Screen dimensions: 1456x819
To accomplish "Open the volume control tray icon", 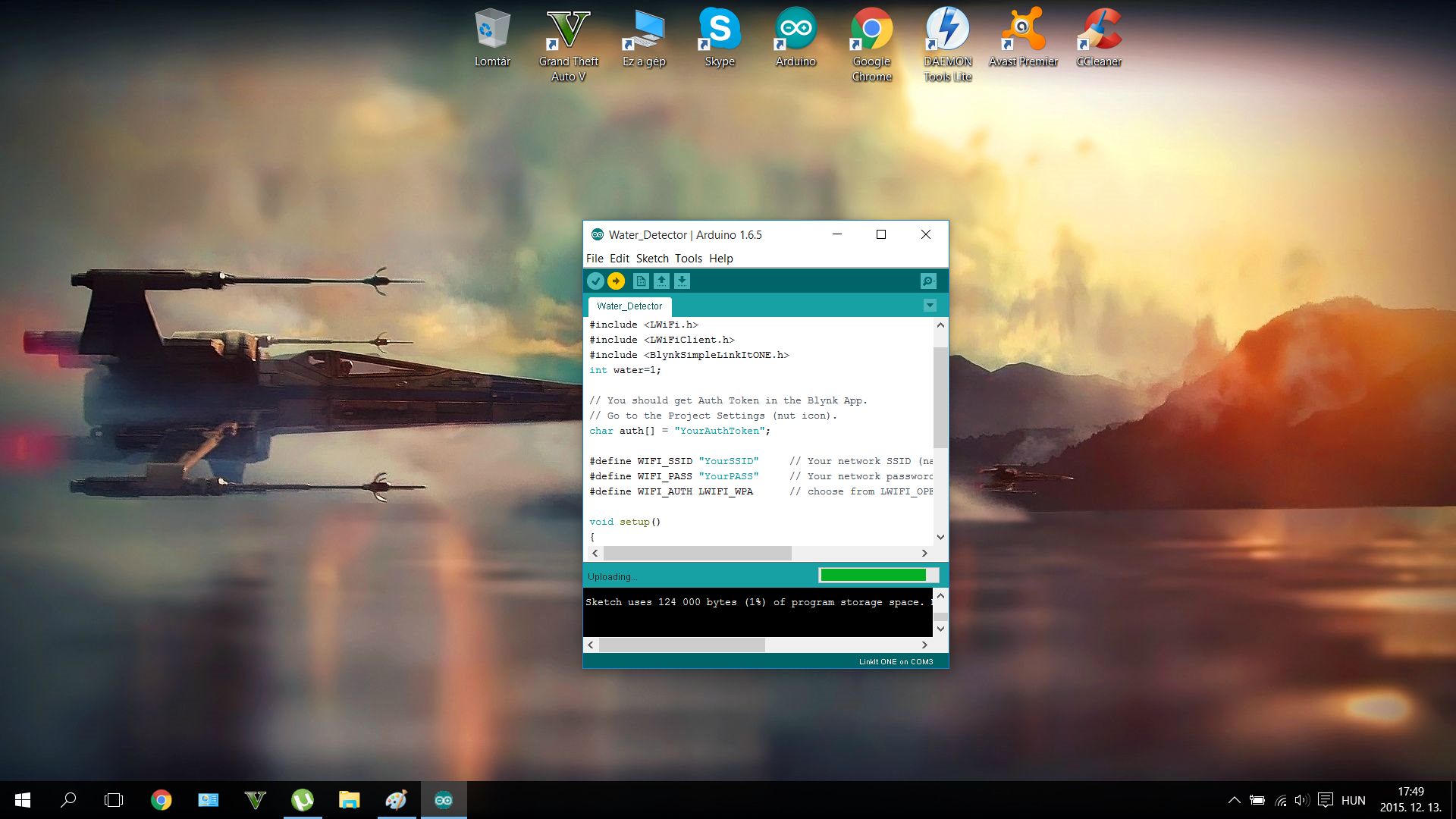I will 1302,800.
